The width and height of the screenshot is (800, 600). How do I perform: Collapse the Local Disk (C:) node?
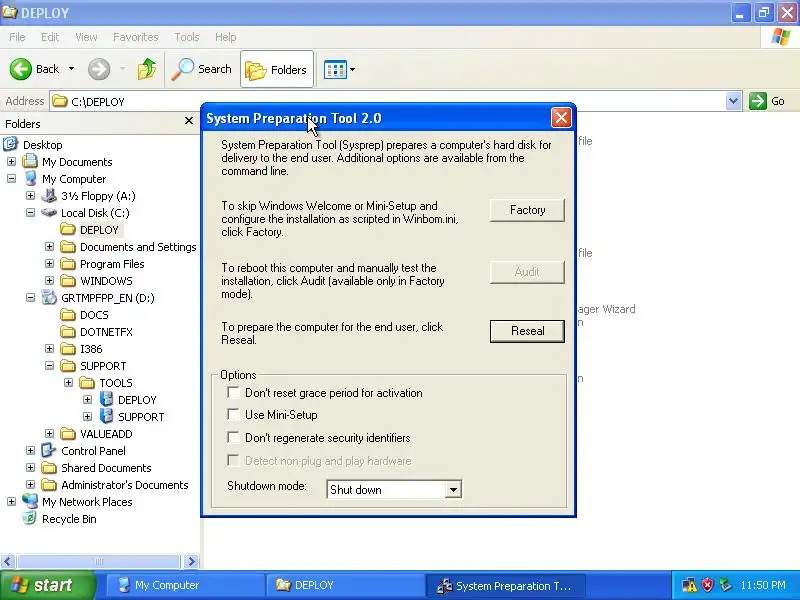(x=30, y=213)
